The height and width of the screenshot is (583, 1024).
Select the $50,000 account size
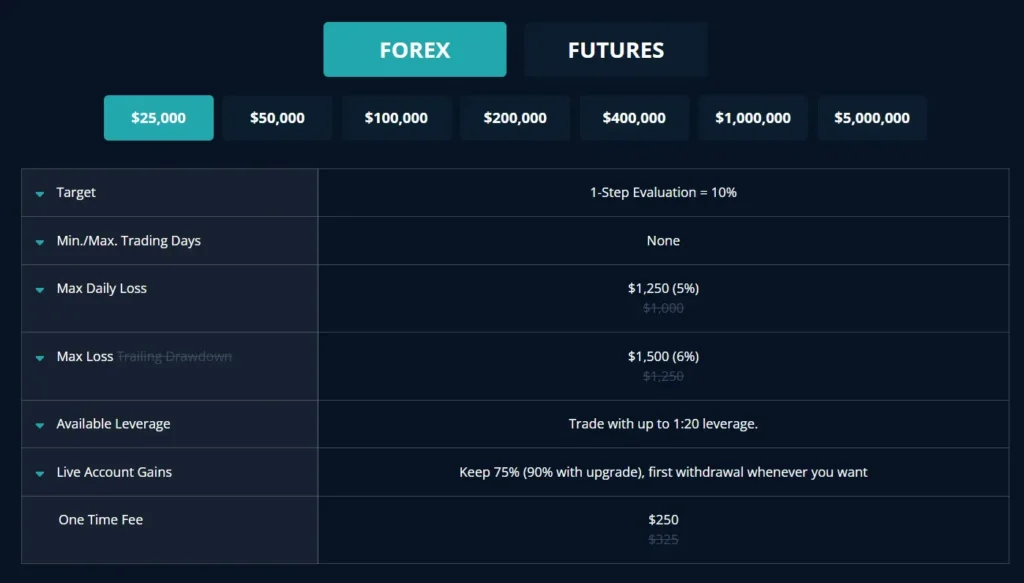click(277, 118)
